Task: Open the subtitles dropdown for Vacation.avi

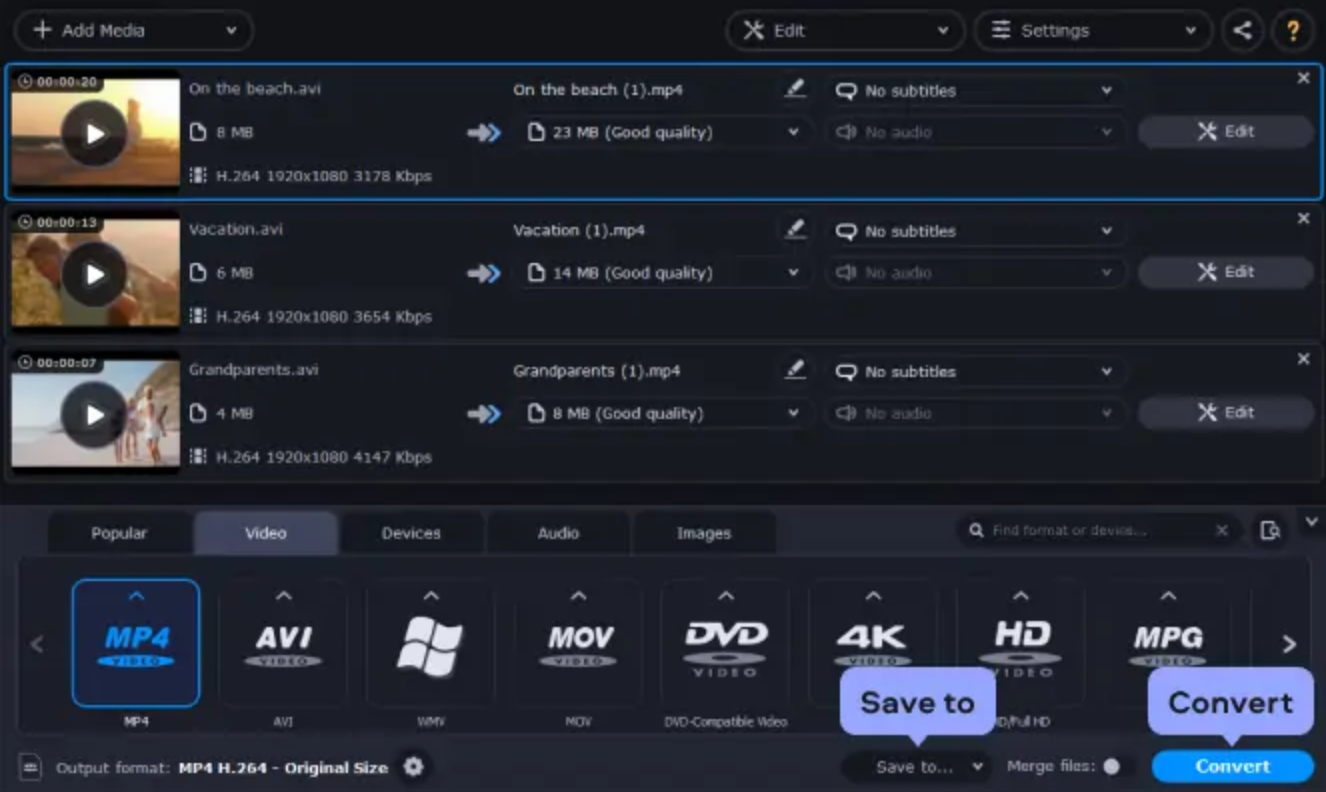Action: pyautogui.click(x=975, y=231)
